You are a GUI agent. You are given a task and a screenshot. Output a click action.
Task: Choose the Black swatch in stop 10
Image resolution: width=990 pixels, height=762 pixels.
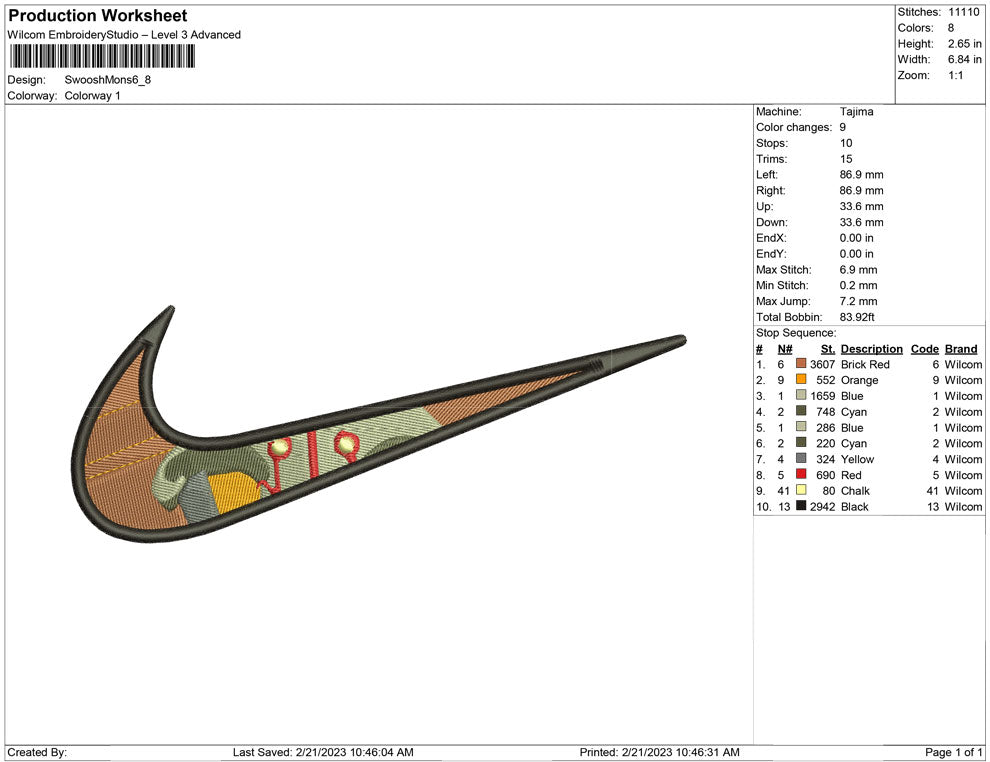point(801,506)
